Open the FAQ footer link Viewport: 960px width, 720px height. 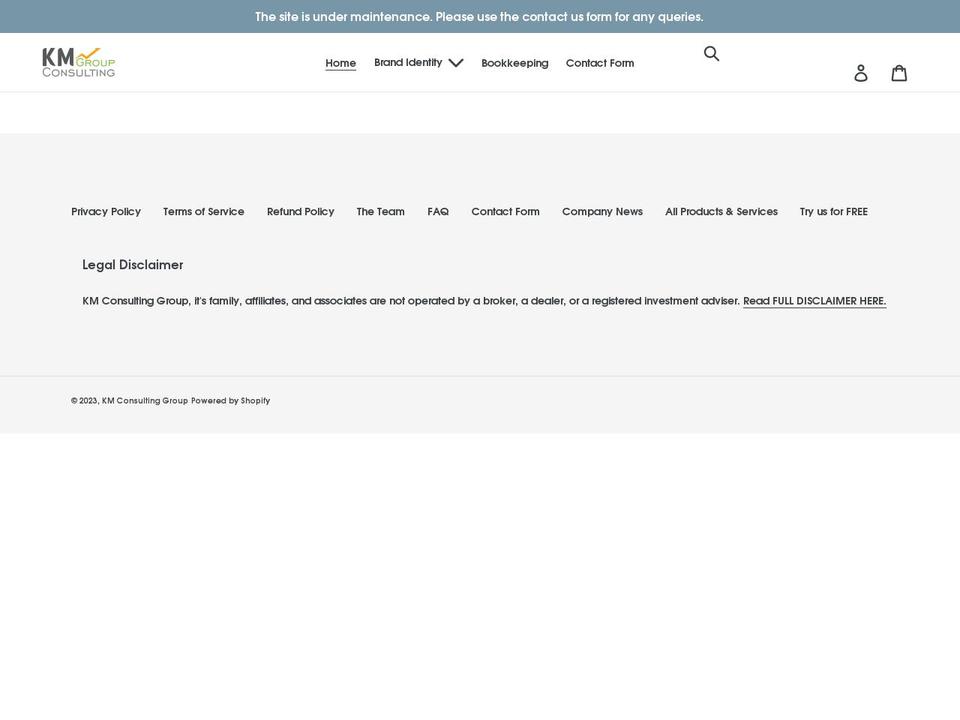tap(438, 211)
